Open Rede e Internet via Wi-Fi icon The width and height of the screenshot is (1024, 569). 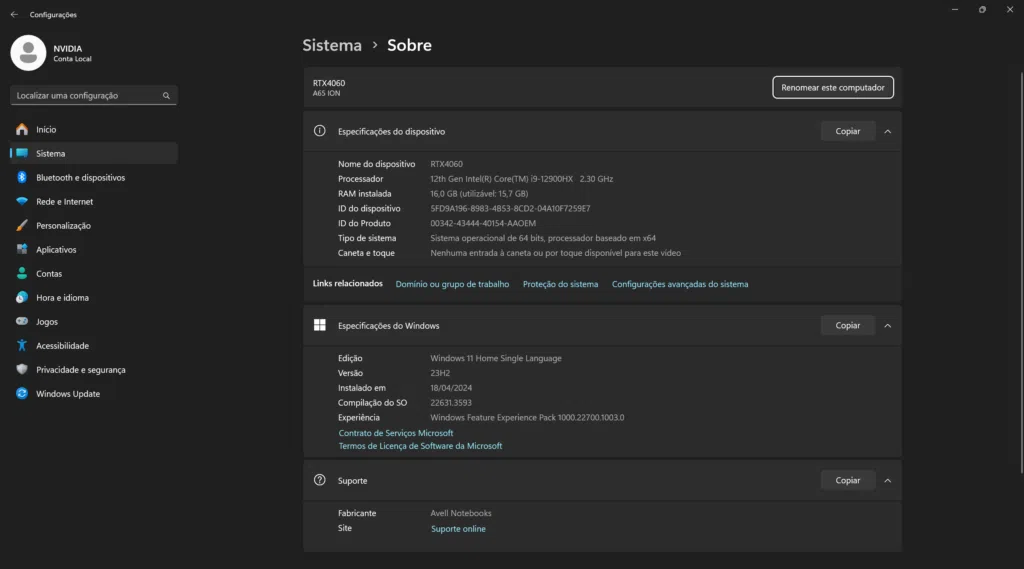pyautogui.click(x=22, y=202)
